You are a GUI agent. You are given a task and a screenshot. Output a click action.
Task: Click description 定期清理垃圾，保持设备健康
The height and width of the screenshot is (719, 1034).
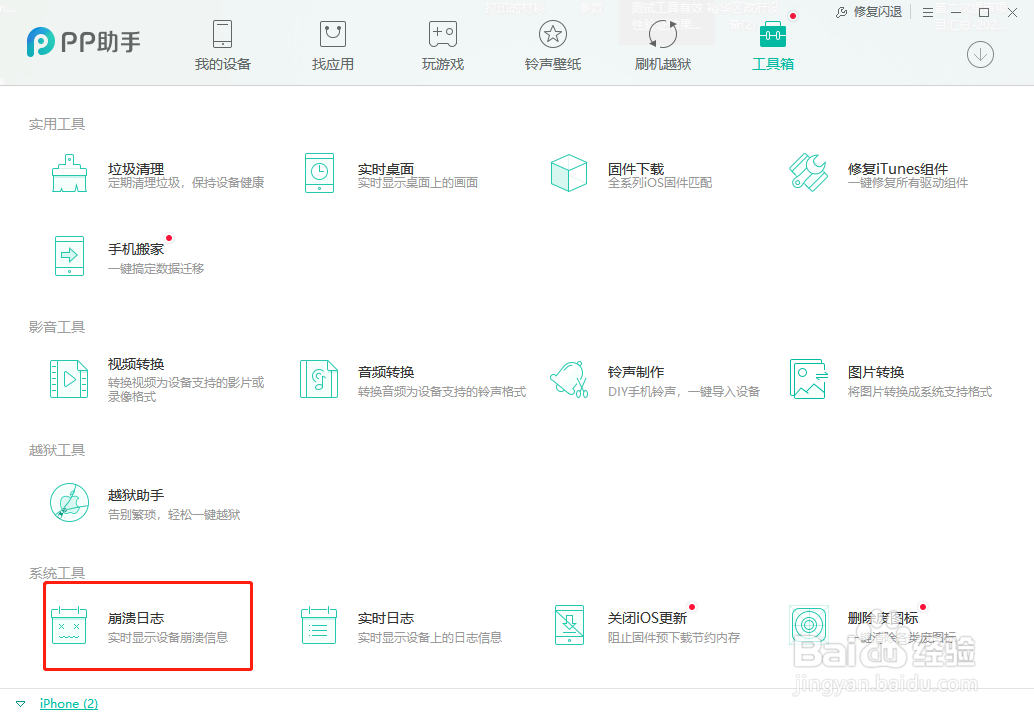(186, 183)
